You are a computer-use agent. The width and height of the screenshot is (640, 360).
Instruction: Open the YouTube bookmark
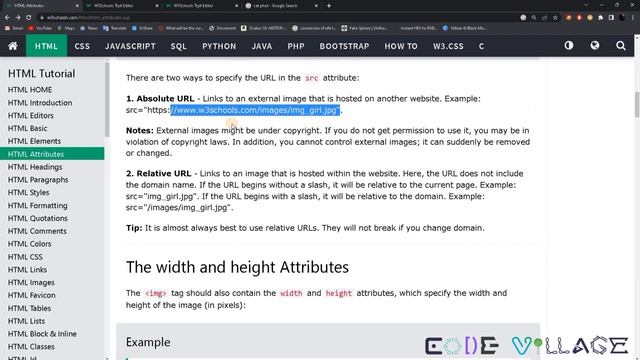(x=40, y=28)
